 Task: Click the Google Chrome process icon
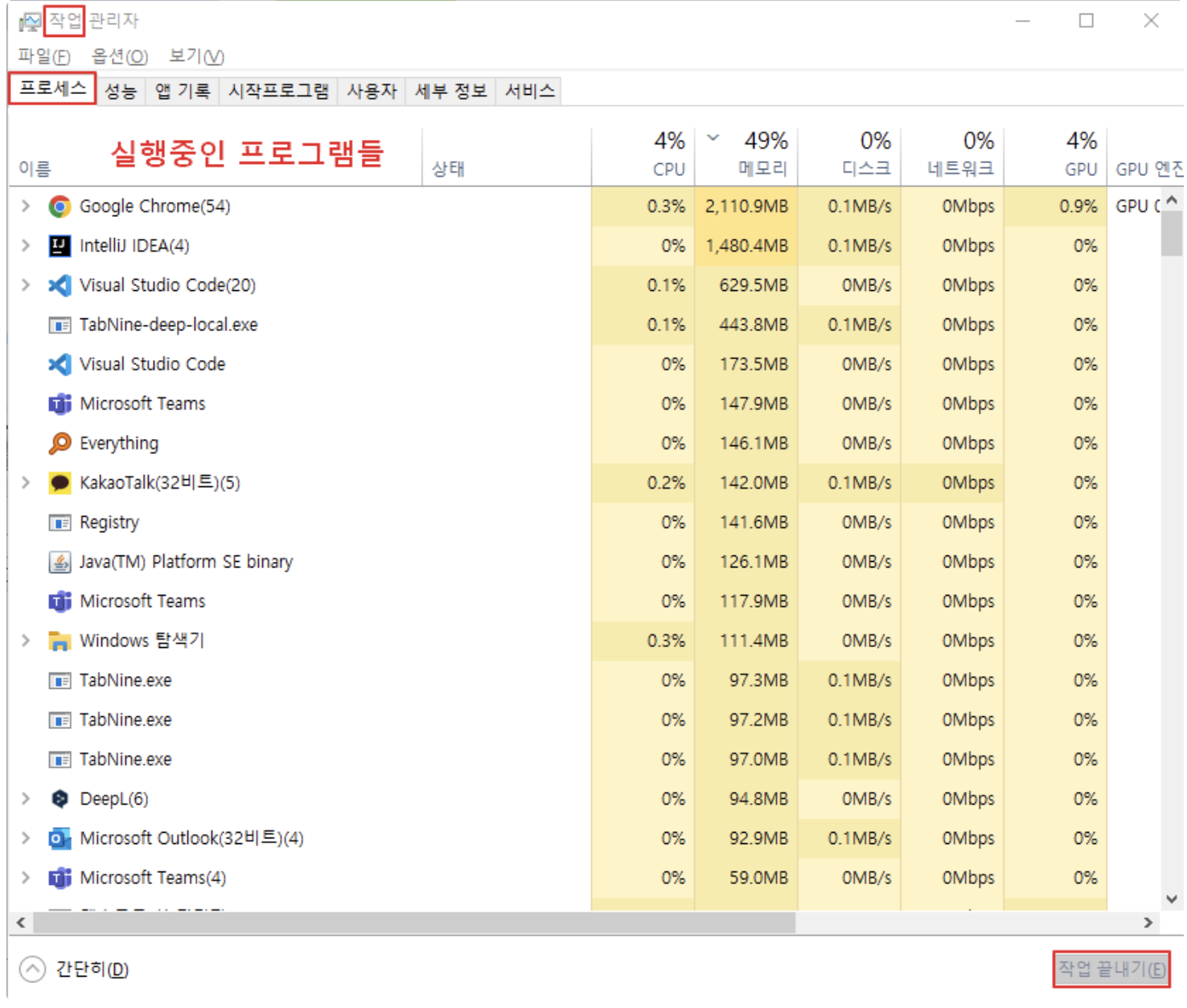coord(60,207)
